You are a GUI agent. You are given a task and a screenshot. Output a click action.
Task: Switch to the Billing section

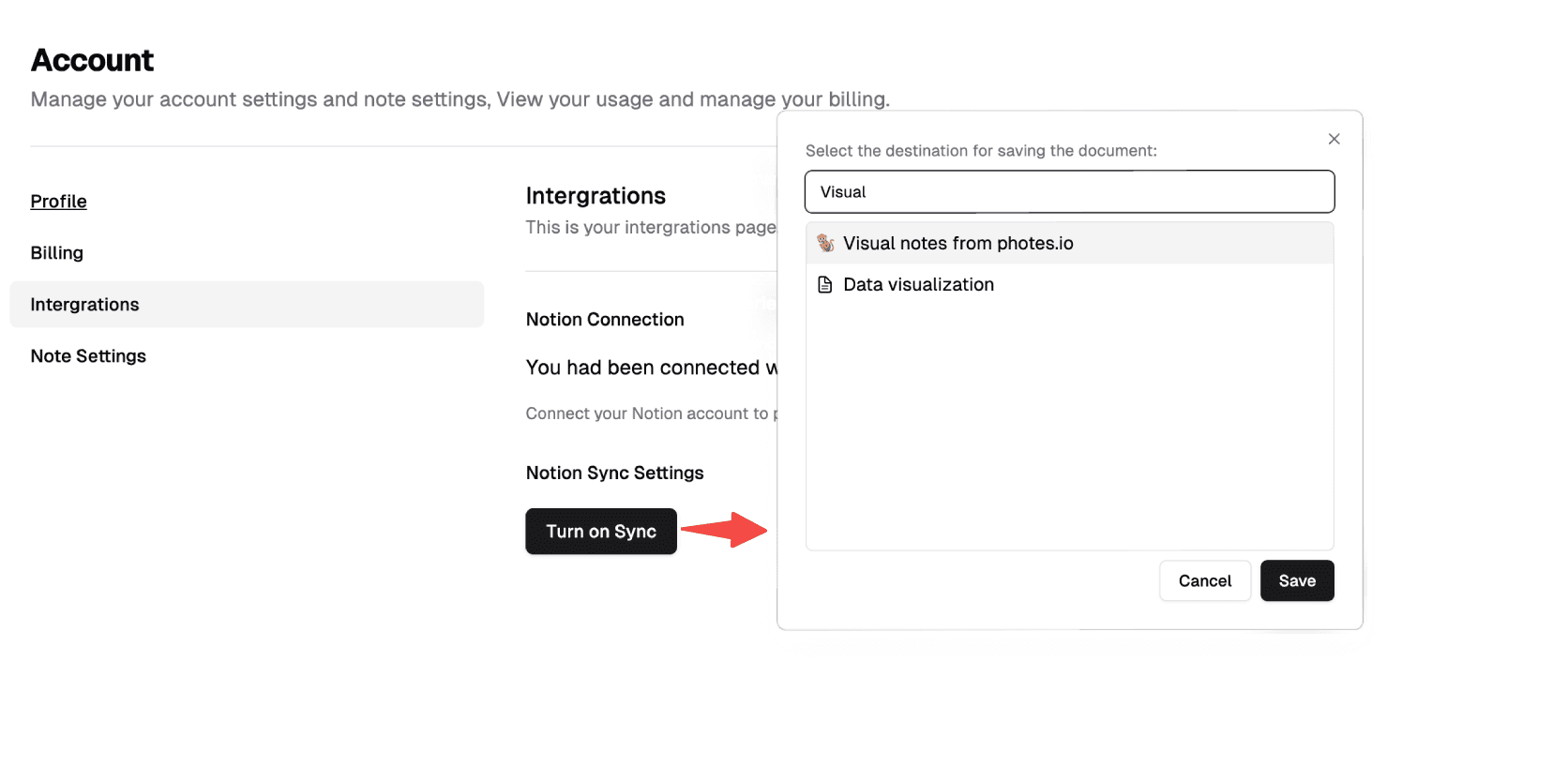pos(56,252)
